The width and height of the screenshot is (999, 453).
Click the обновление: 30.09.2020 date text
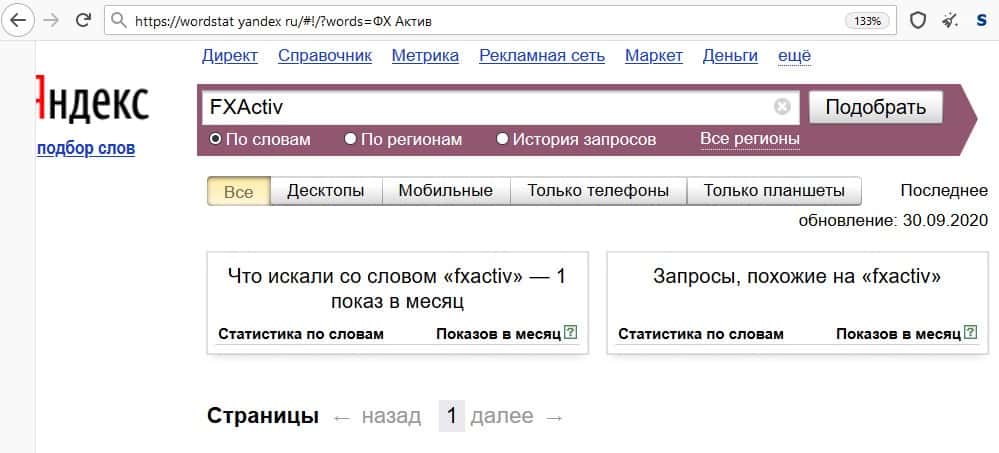(x=893, y=220)
